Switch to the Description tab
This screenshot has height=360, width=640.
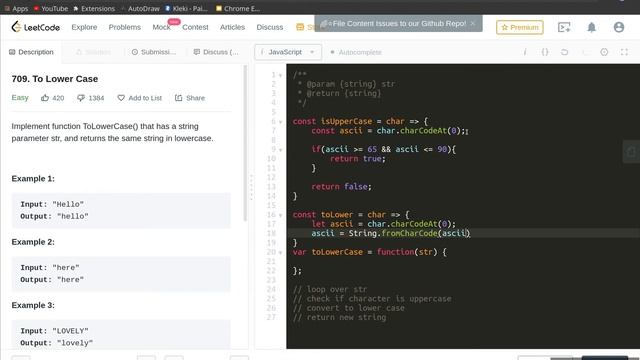(31, 52)
